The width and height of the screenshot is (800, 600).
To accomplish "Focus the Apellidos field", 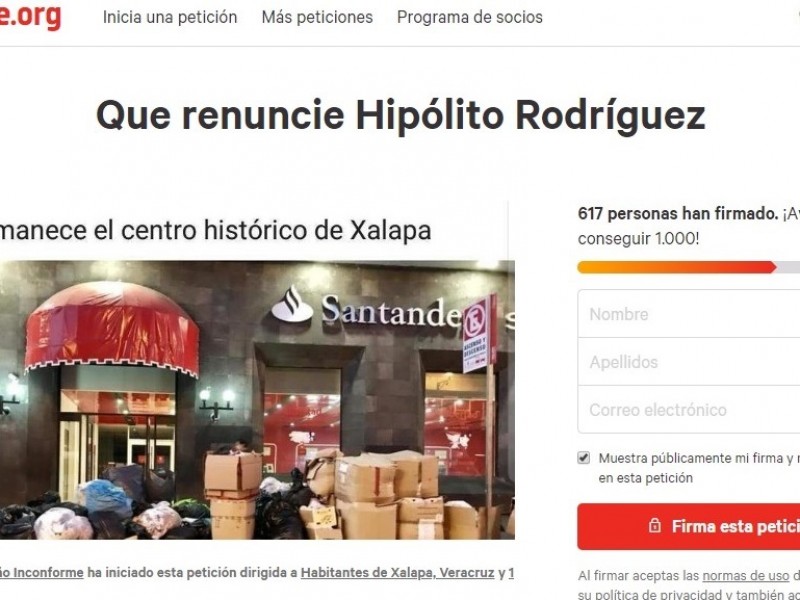I will tap(689, 362).
